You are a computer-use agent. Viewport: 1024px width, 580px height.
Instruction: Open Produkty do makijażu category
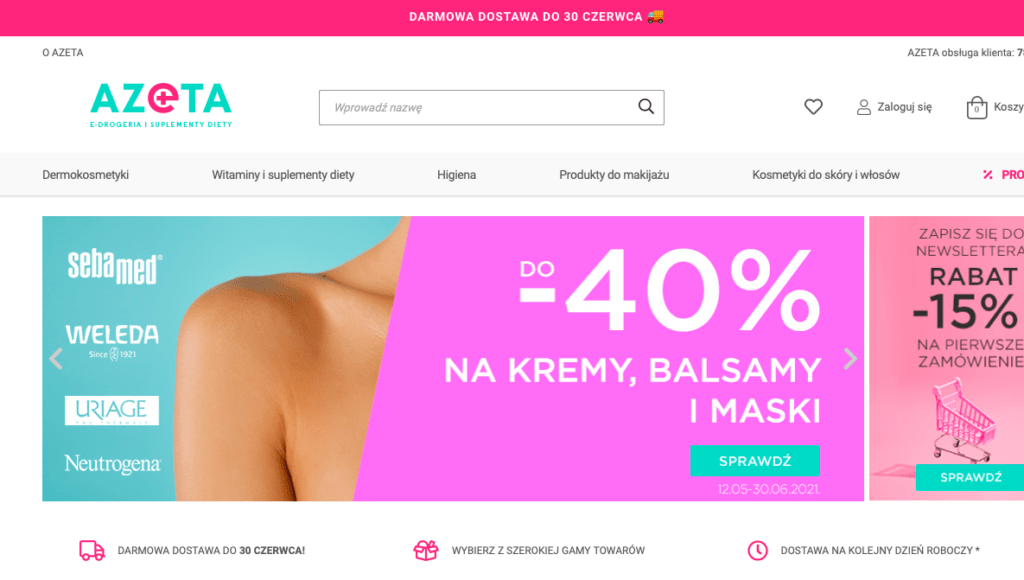coord(614,175)
